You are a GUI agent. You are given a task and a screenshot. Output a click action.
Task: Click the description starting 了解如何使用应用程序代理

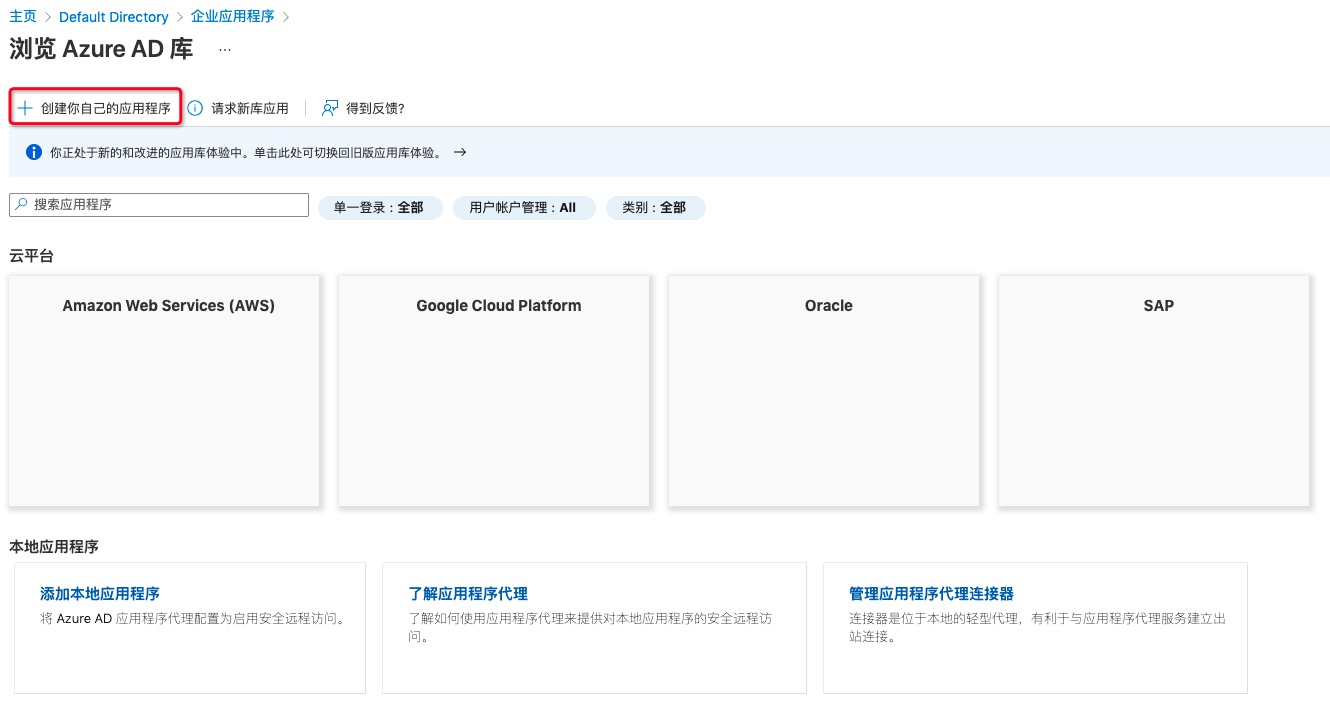tap(590, 627)
